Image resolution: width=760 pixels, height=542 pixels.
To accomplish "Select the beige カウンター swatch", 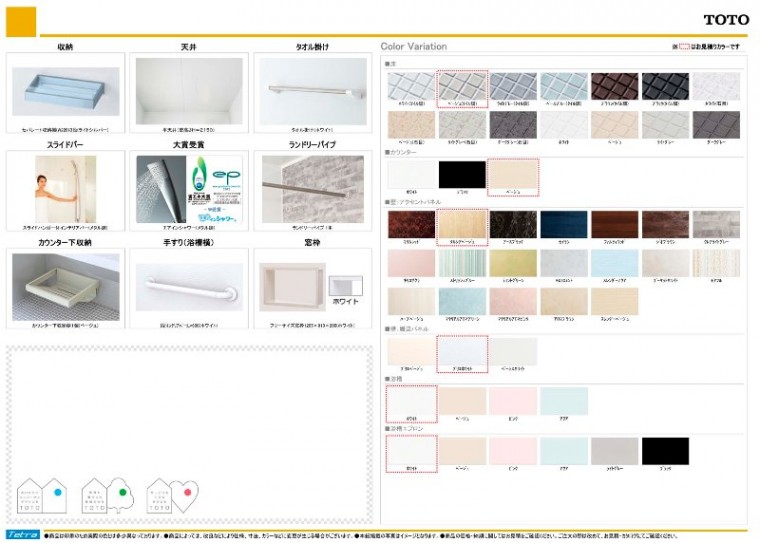I will click(x=513, y=175).
